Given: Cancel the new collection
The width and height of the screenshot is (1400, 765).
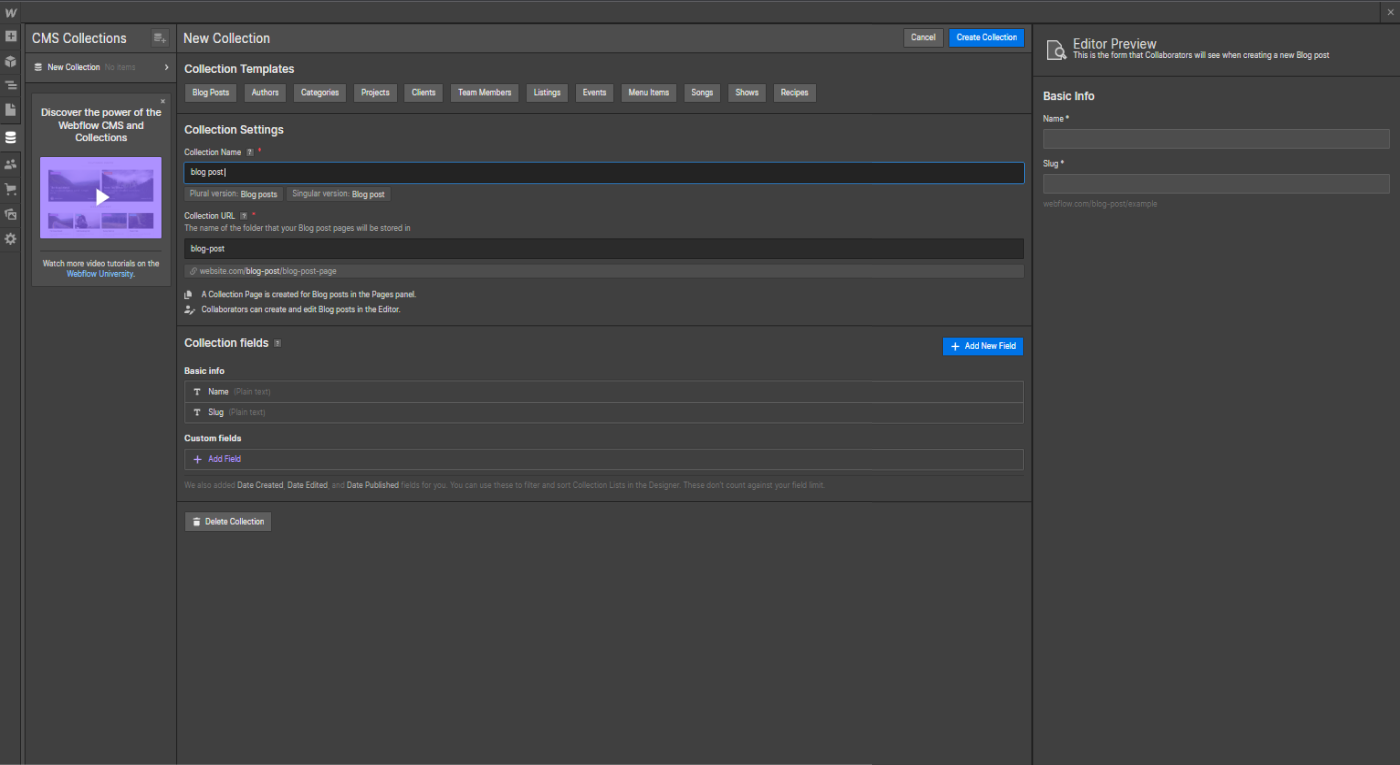Looking at the screenshot, I should point(922,37).
